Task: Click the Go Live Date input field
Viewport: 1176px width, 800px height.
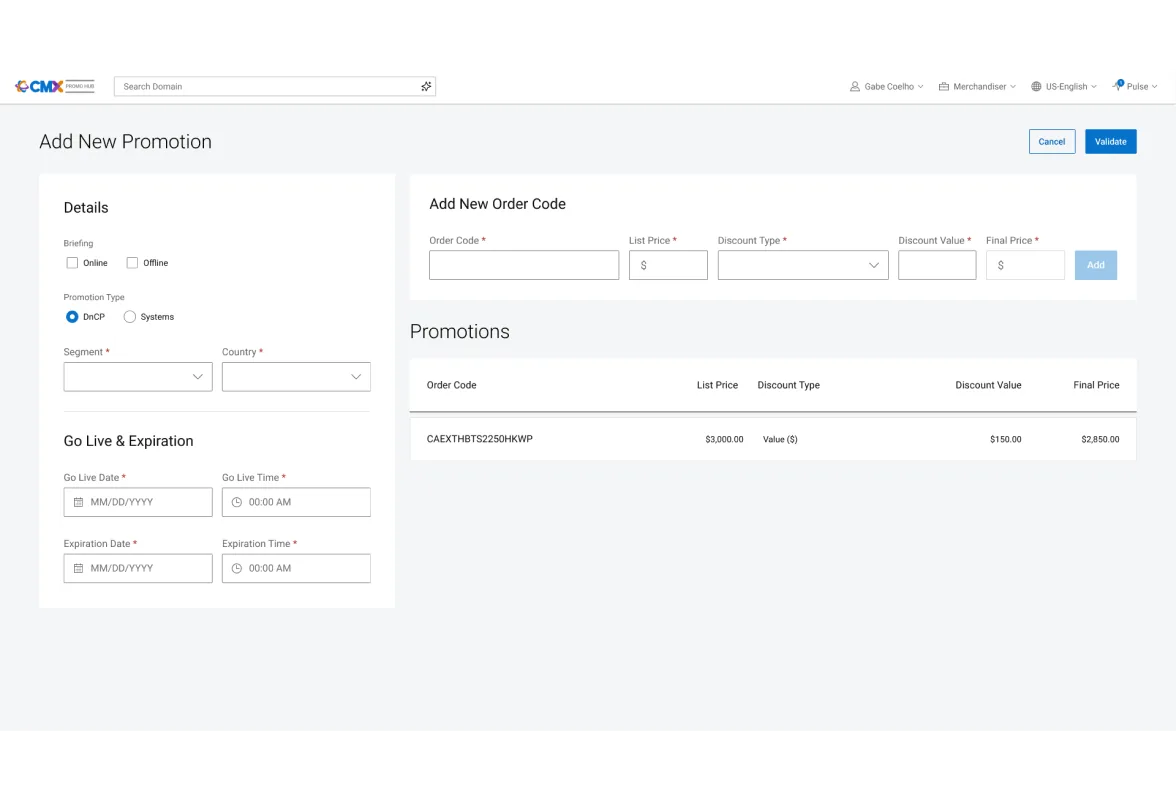Action: (138, 502)
